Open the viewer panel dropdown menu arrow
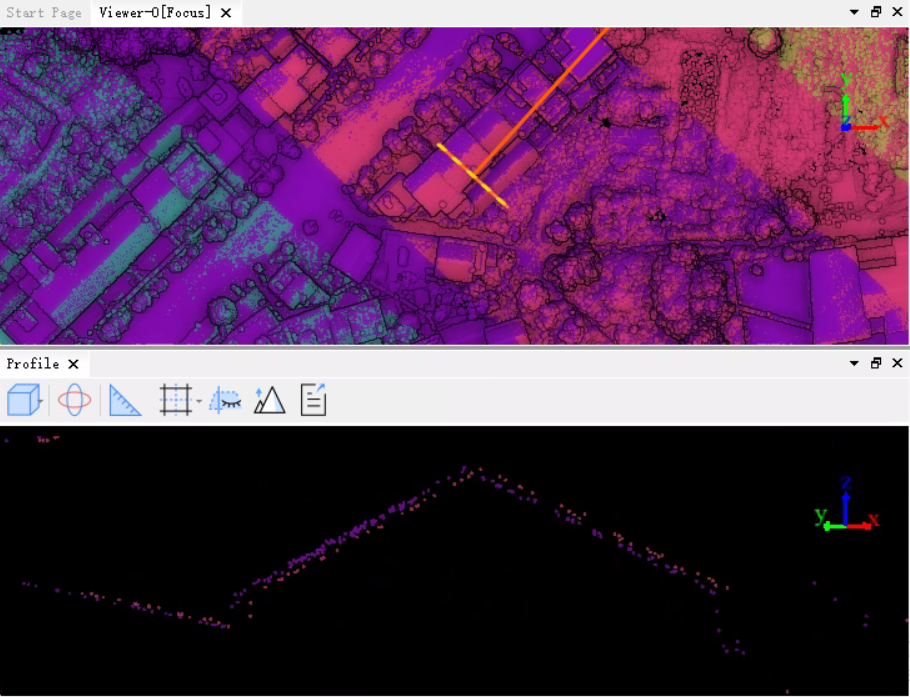 (854, 13)
